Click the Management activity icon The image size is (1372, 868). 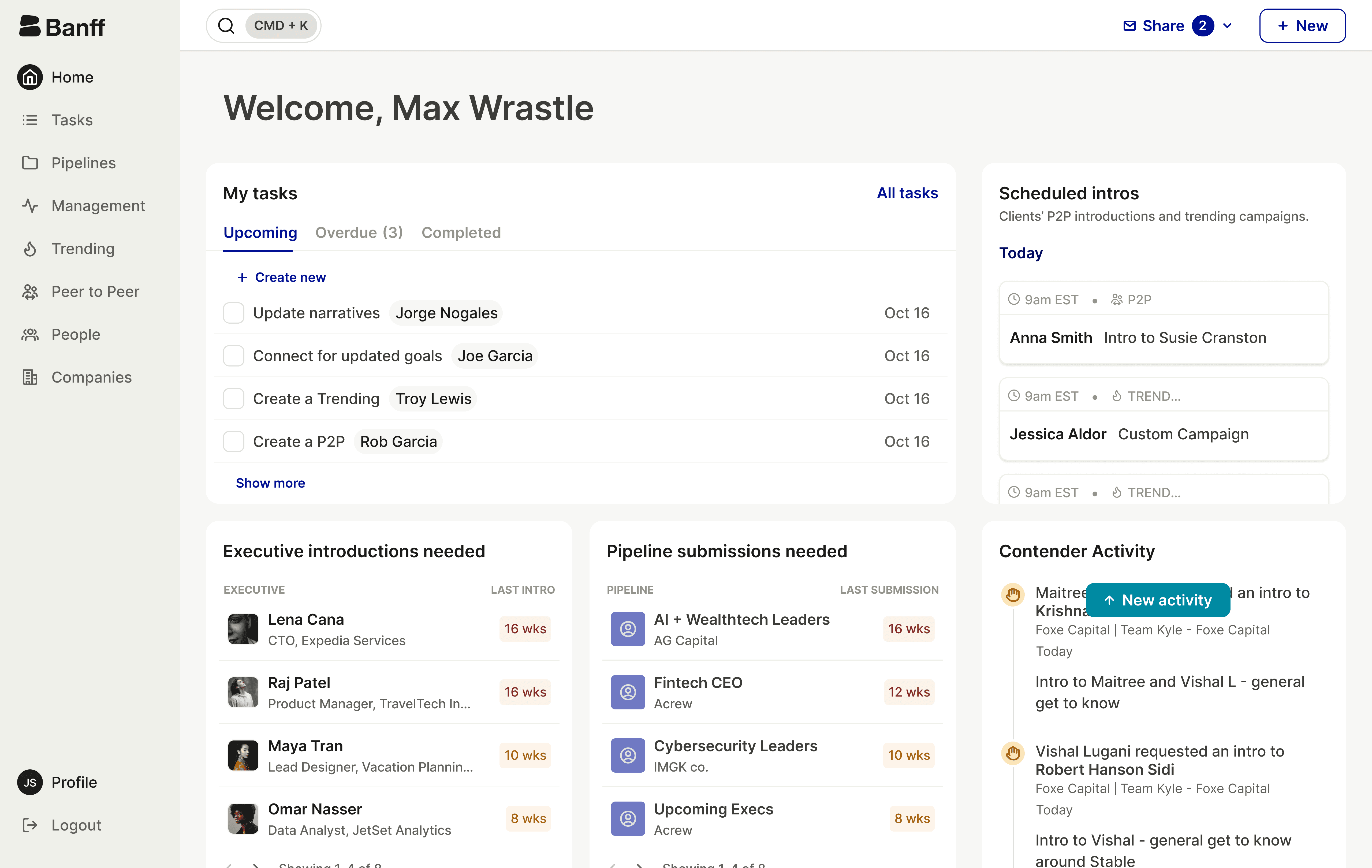click(x=30, y=205)
